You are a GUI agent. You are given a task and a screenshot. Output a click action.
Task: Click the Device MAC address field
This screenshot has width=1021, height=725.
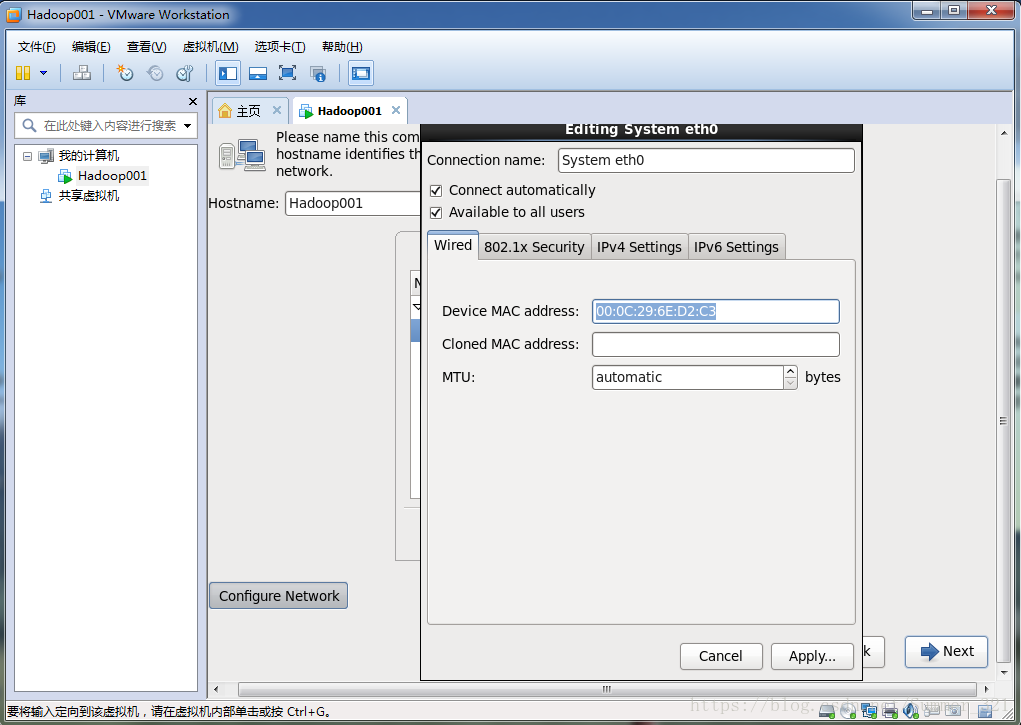click(716, 311)
